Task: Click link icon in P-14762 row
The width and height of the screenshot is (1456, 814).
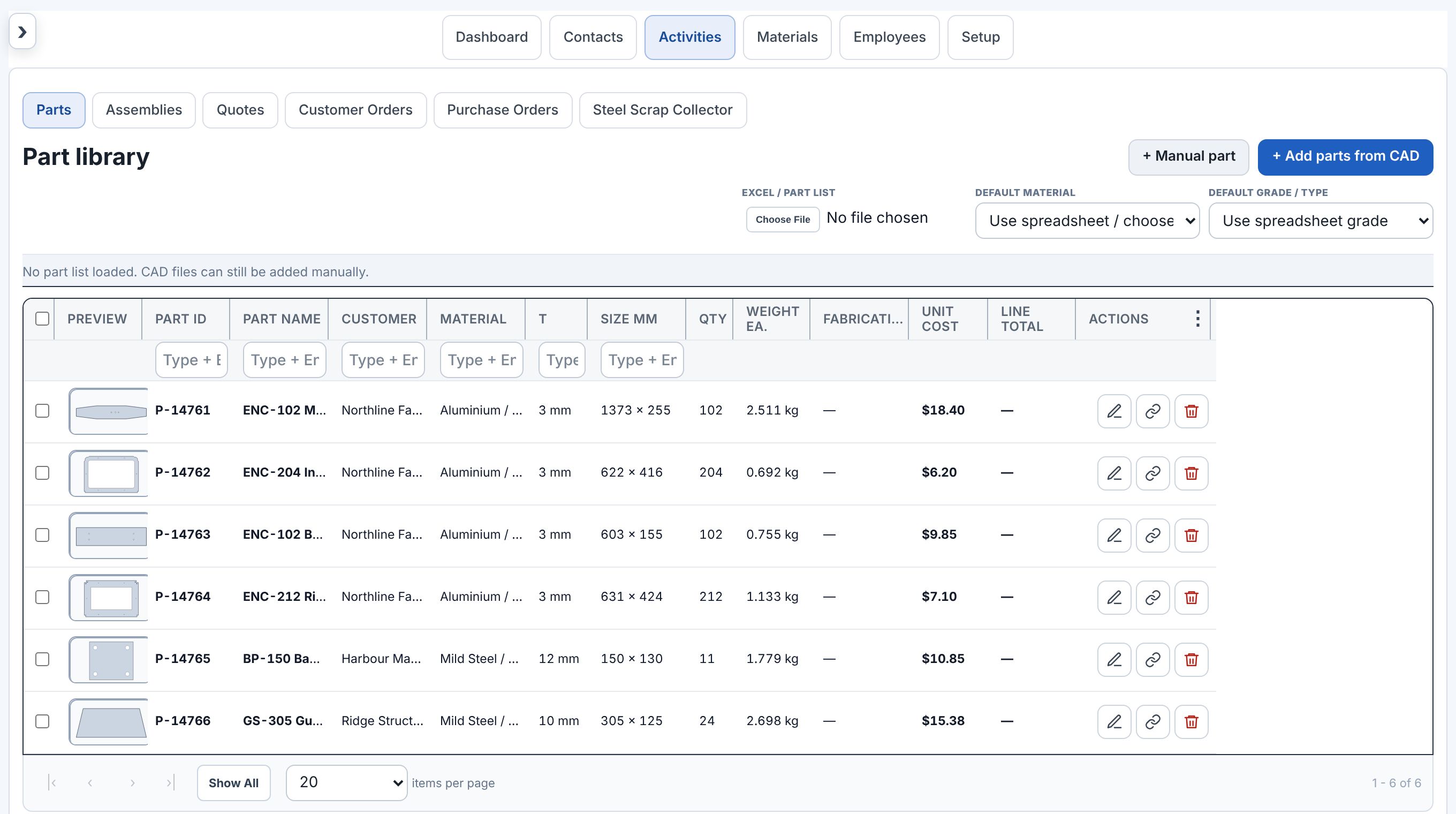Action: (x=1152, y=473)
